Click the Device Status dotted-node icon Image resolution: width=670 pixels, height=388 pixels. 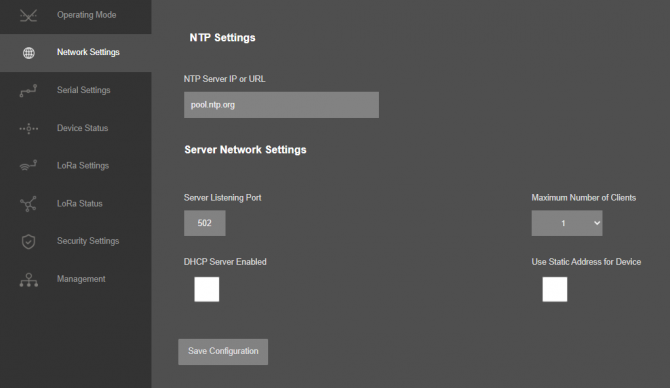(x=29, y=128)
